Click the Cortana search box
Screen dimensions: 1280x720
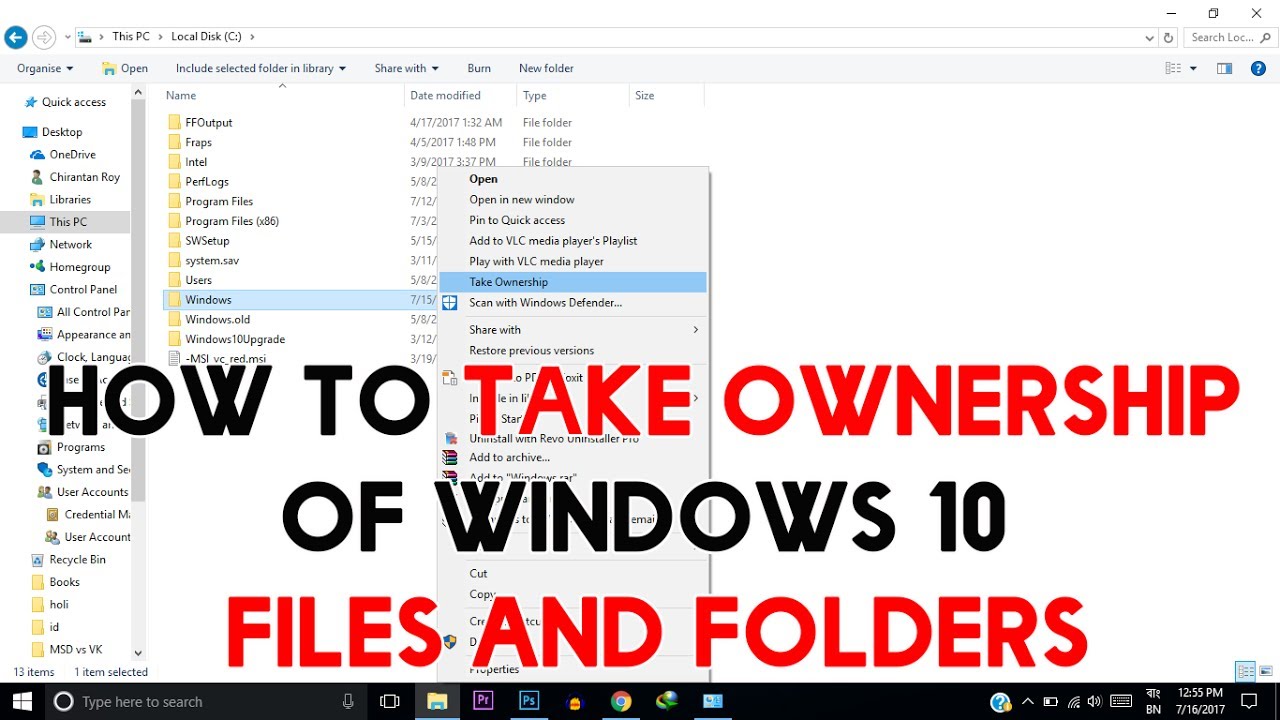pos(205,701)
